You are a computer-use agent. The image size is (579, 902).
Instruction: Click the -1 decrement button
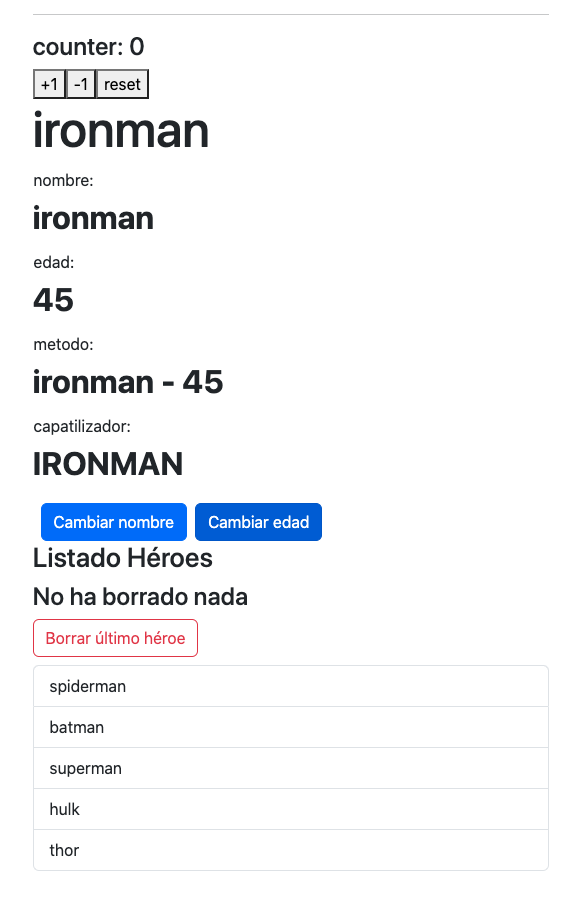click(x=80, y=84)
